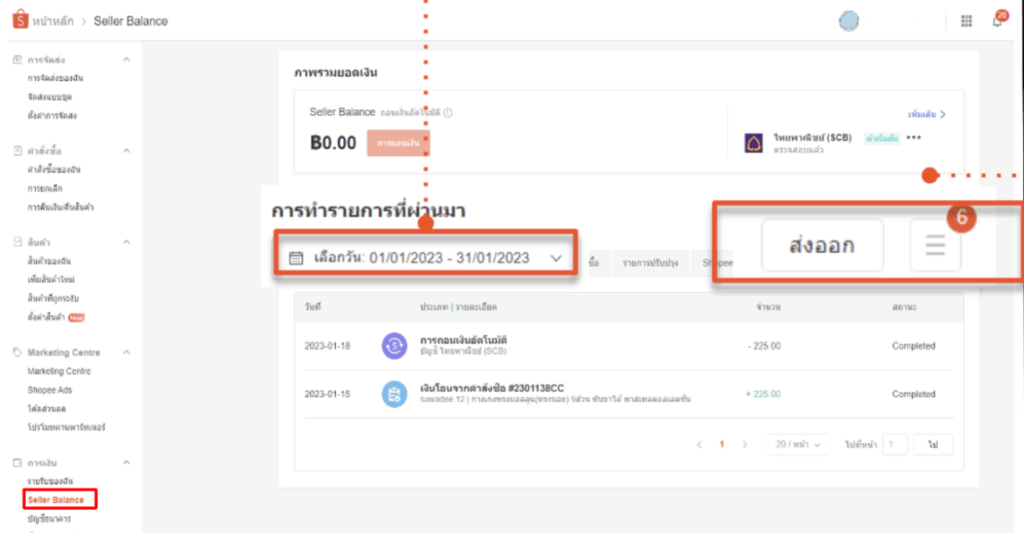Collapse the Marketing Centre section chevron

127,352
